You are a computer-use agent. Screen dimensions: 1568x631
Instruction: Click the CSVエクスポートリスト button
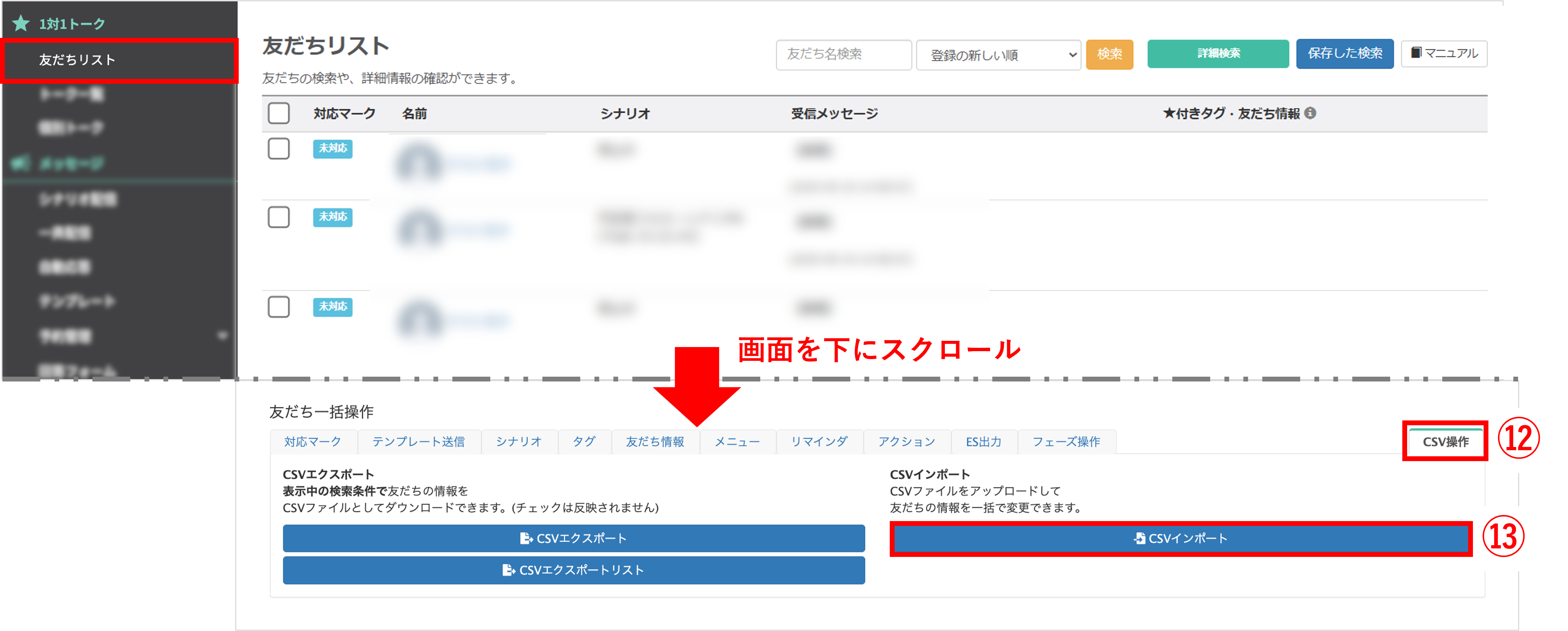(574, 570)
